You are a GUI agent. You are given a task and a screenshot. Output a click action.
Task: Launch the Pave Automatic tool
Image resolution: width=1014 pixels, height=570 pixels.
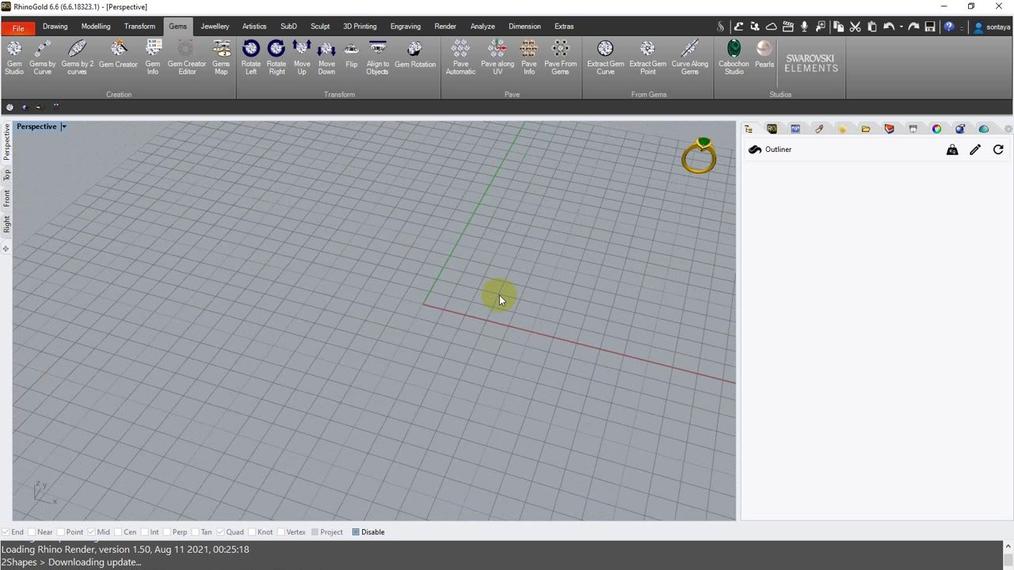[x=460, y=57]
